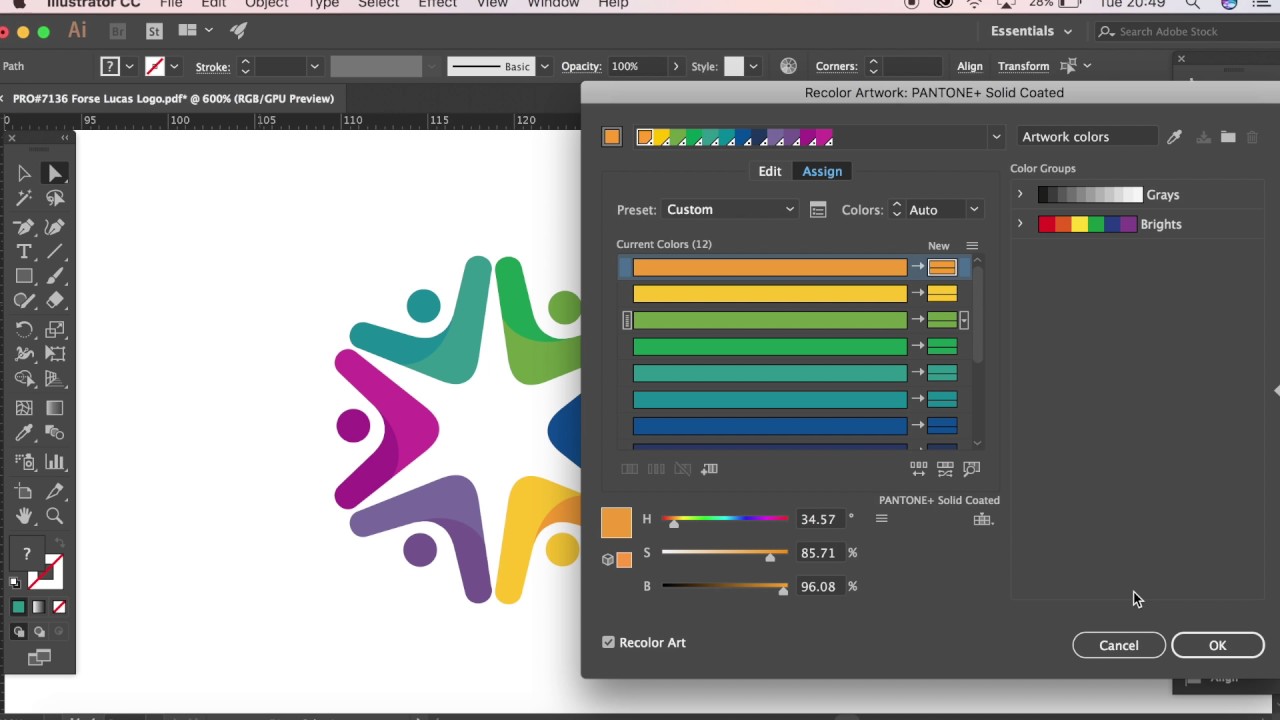Select the Line Segment tool
The image size is (1280, 720).
point(55,251)
